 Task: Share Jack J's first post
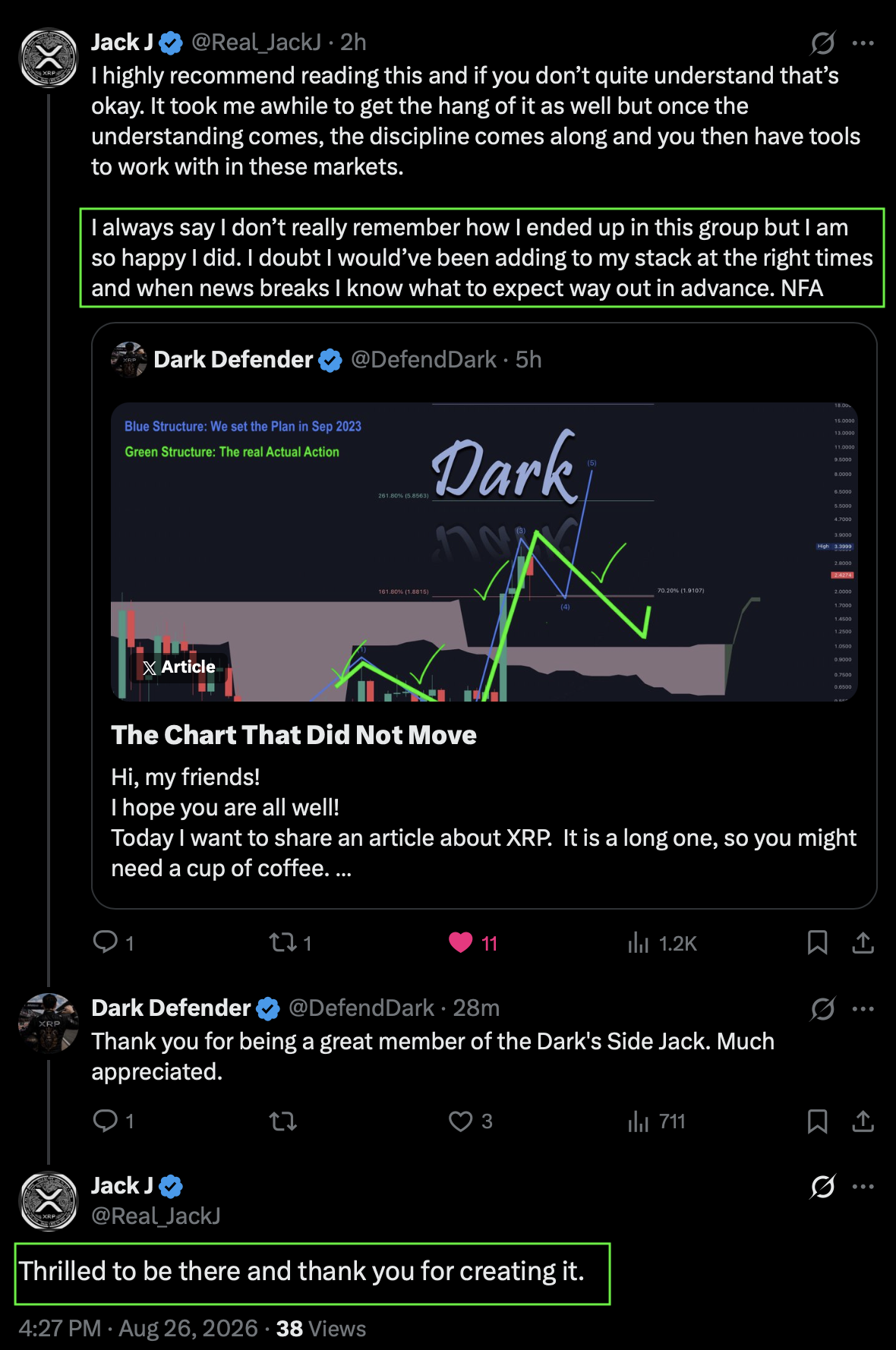coord(863,942)
